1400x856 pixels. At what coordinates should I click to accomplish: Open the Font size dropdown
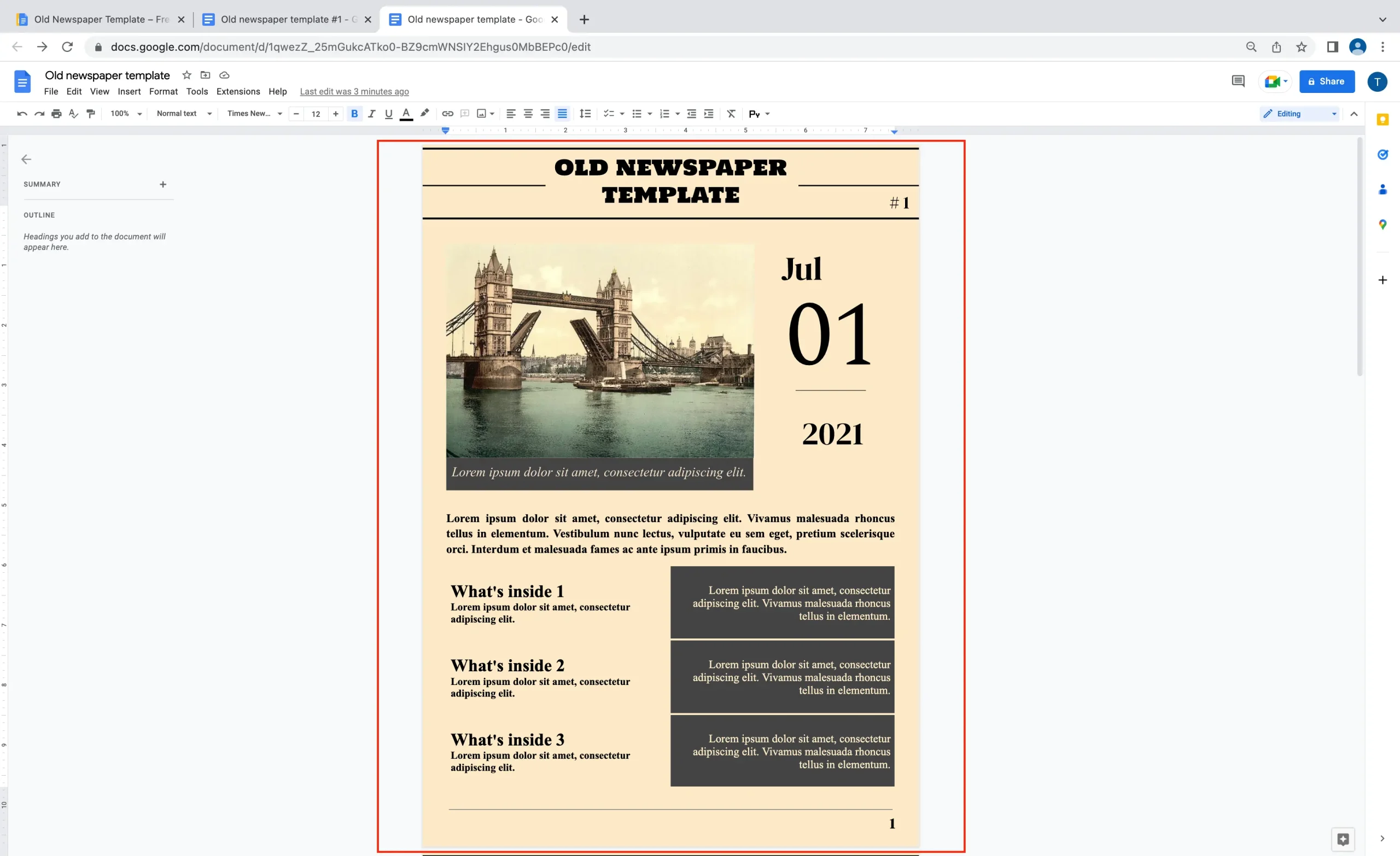click(316, 114)
